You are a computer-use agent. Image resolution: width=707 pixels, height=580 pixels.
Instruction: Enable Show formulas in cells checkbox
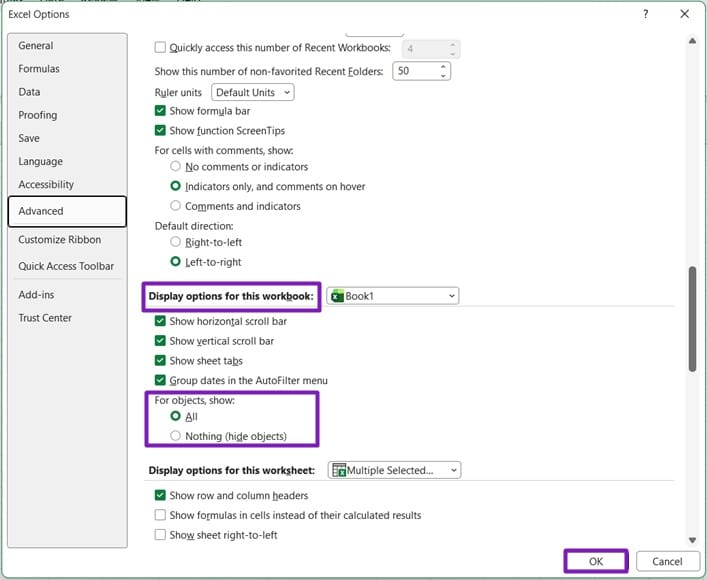coord(160,515)
